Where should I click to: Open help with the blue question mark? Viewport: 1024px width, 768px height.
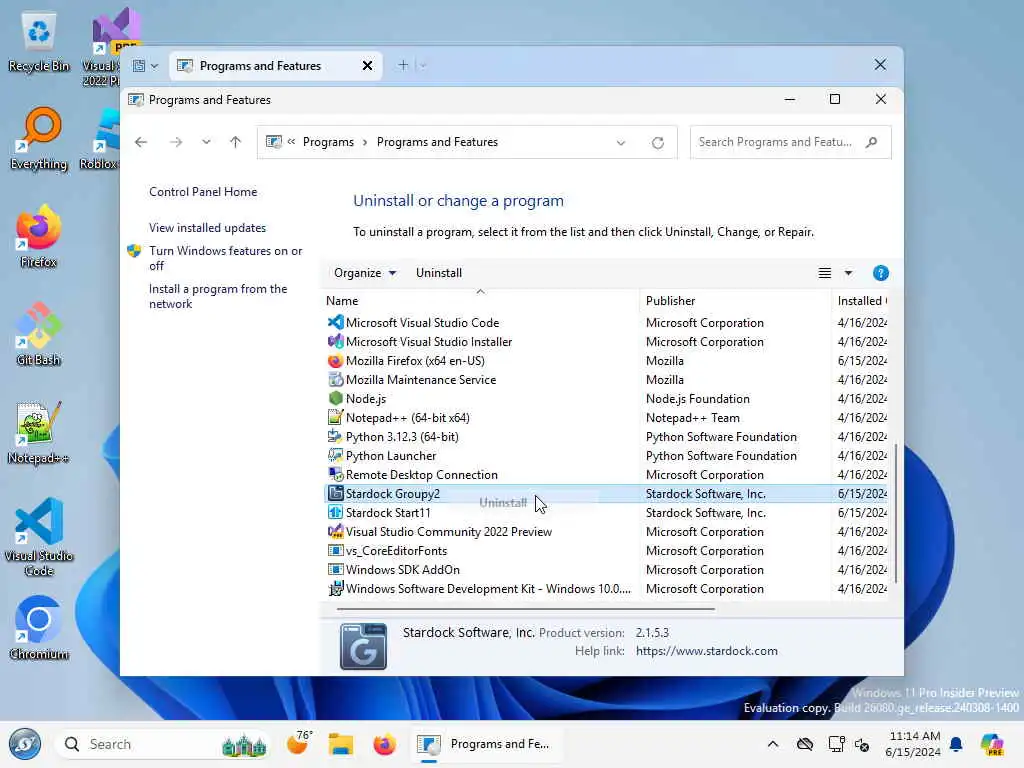tap(880, 273)
